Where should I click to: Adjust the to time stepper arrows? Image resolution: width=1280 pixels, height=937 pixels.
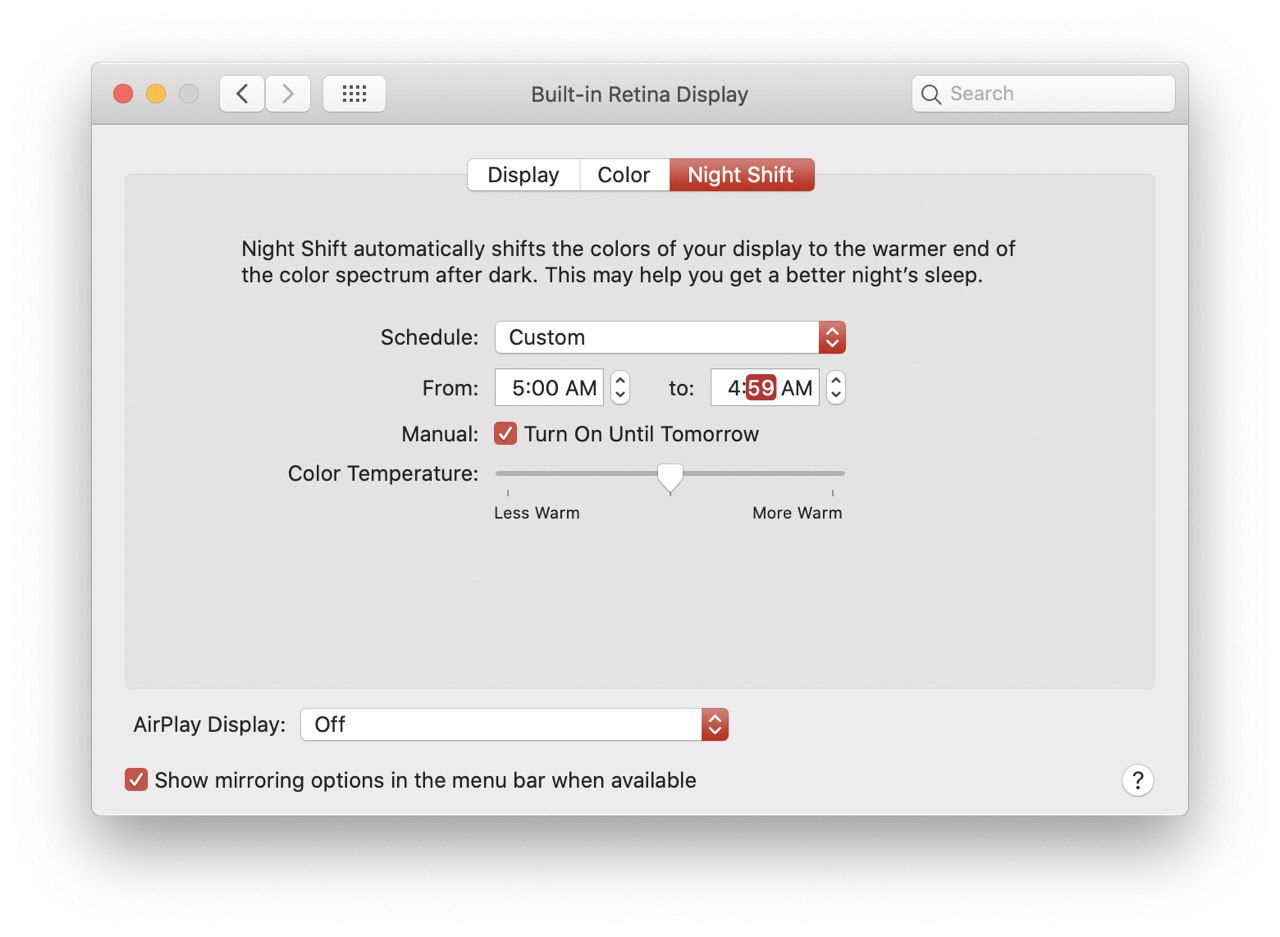[836, 388]
